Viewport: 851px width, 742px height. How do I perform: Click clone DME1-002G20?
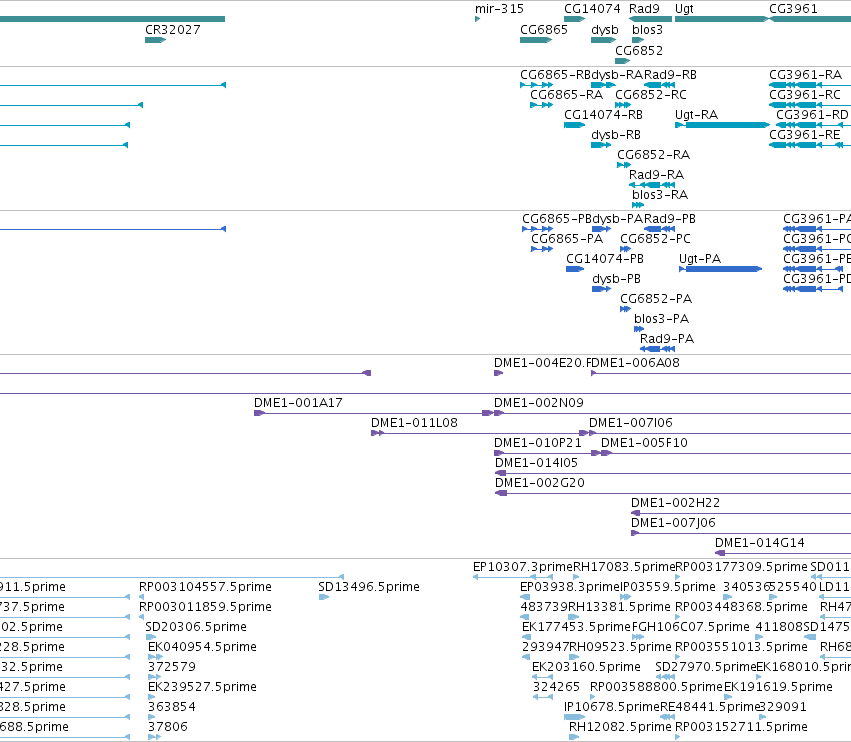click(x=673, y=493)
